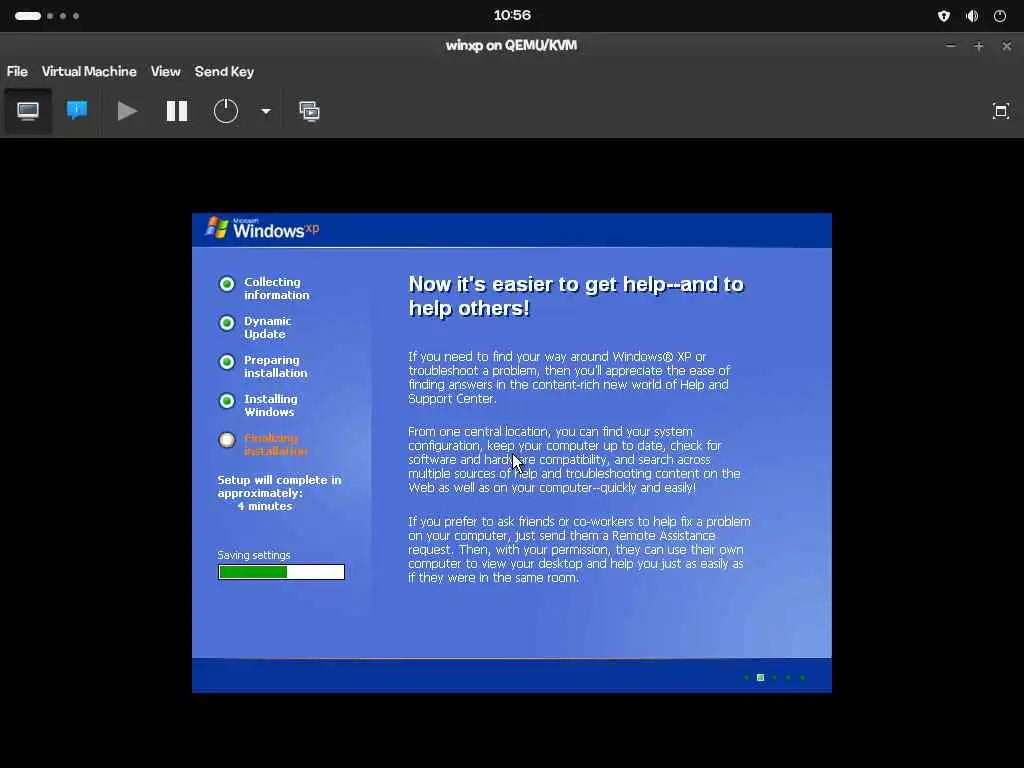Open the View menu
Screen dimensions: 1024x768
[165, 72]
